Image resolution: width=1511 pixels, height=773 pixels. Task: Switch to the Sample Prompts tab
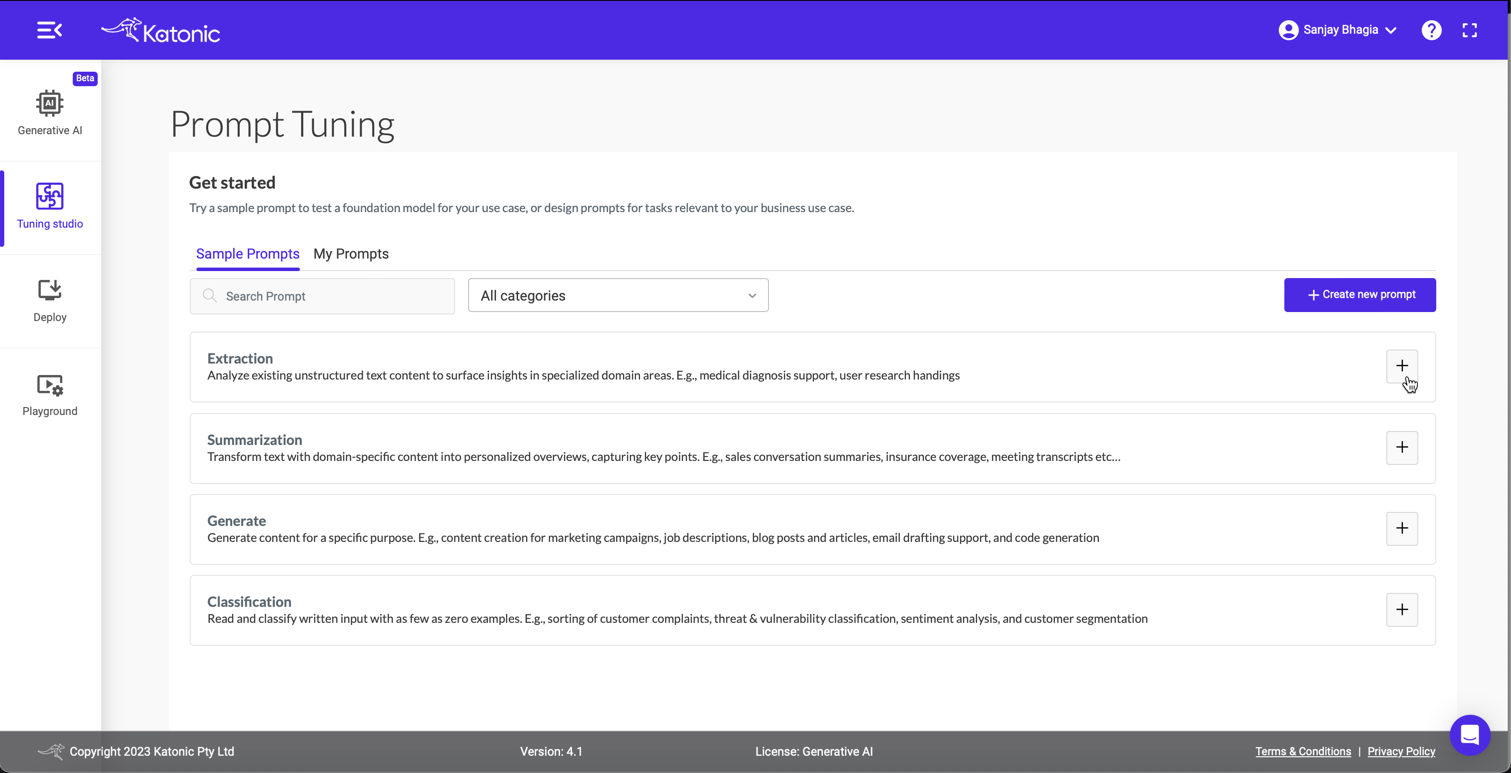point(248,254)
